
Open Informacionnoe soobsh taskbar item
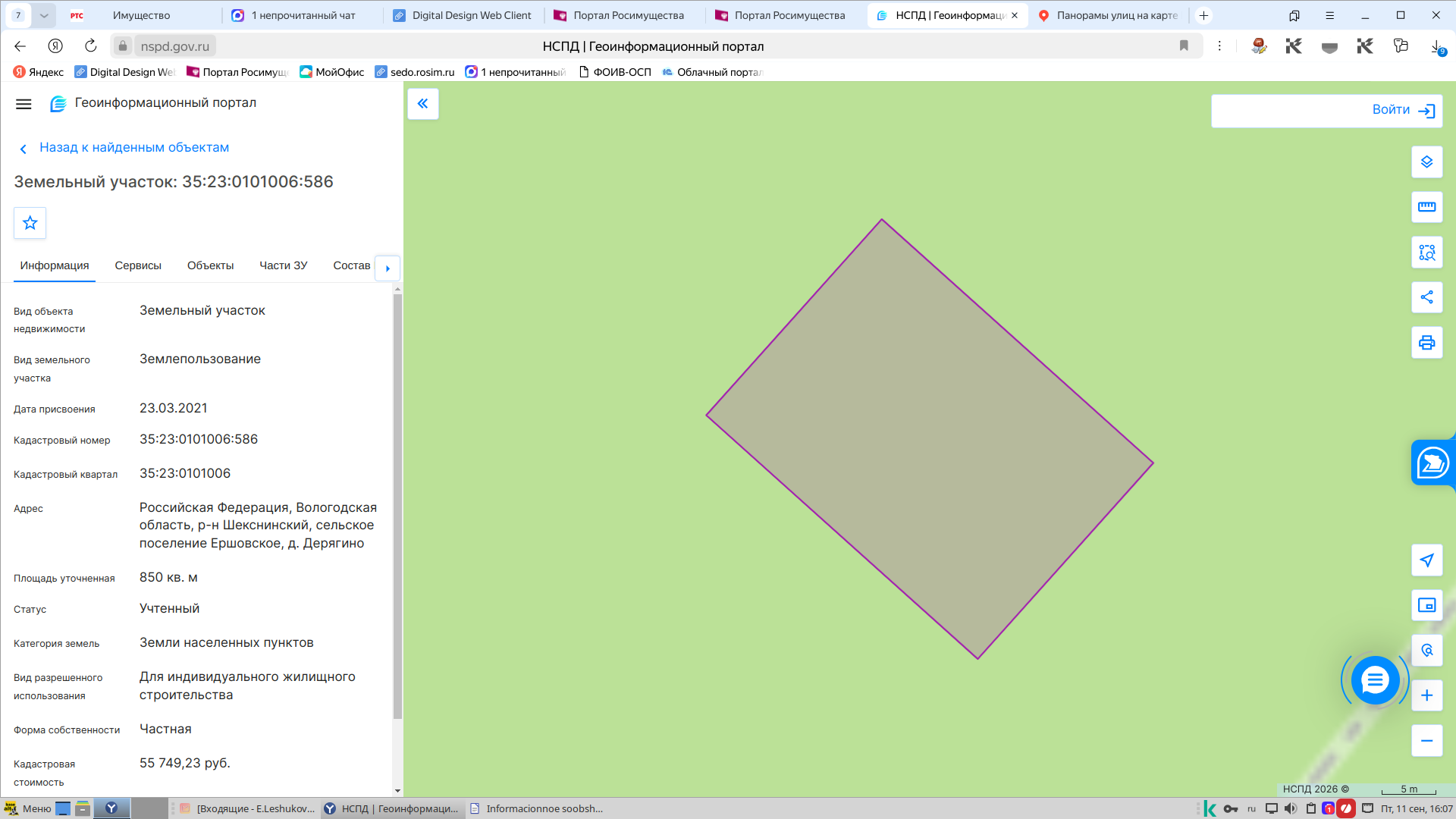[x=537, y=808]
